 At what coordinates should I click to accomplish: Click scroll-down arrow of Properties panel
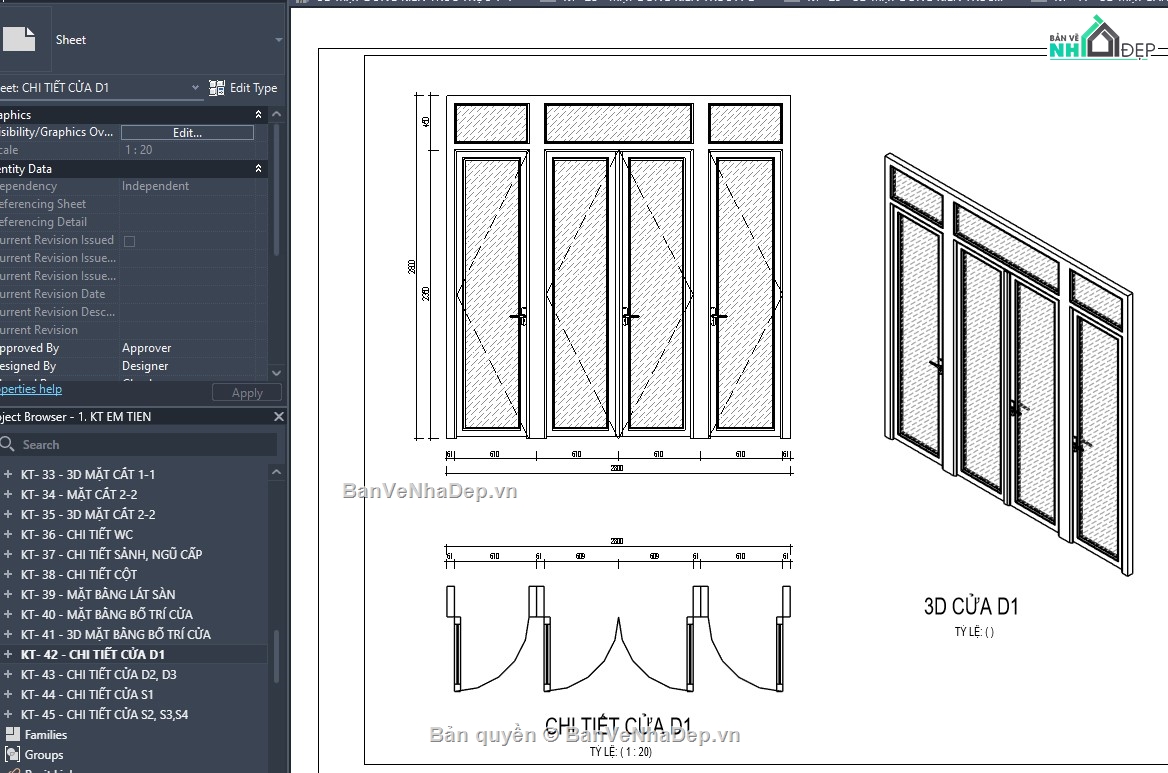click(276, 372)
